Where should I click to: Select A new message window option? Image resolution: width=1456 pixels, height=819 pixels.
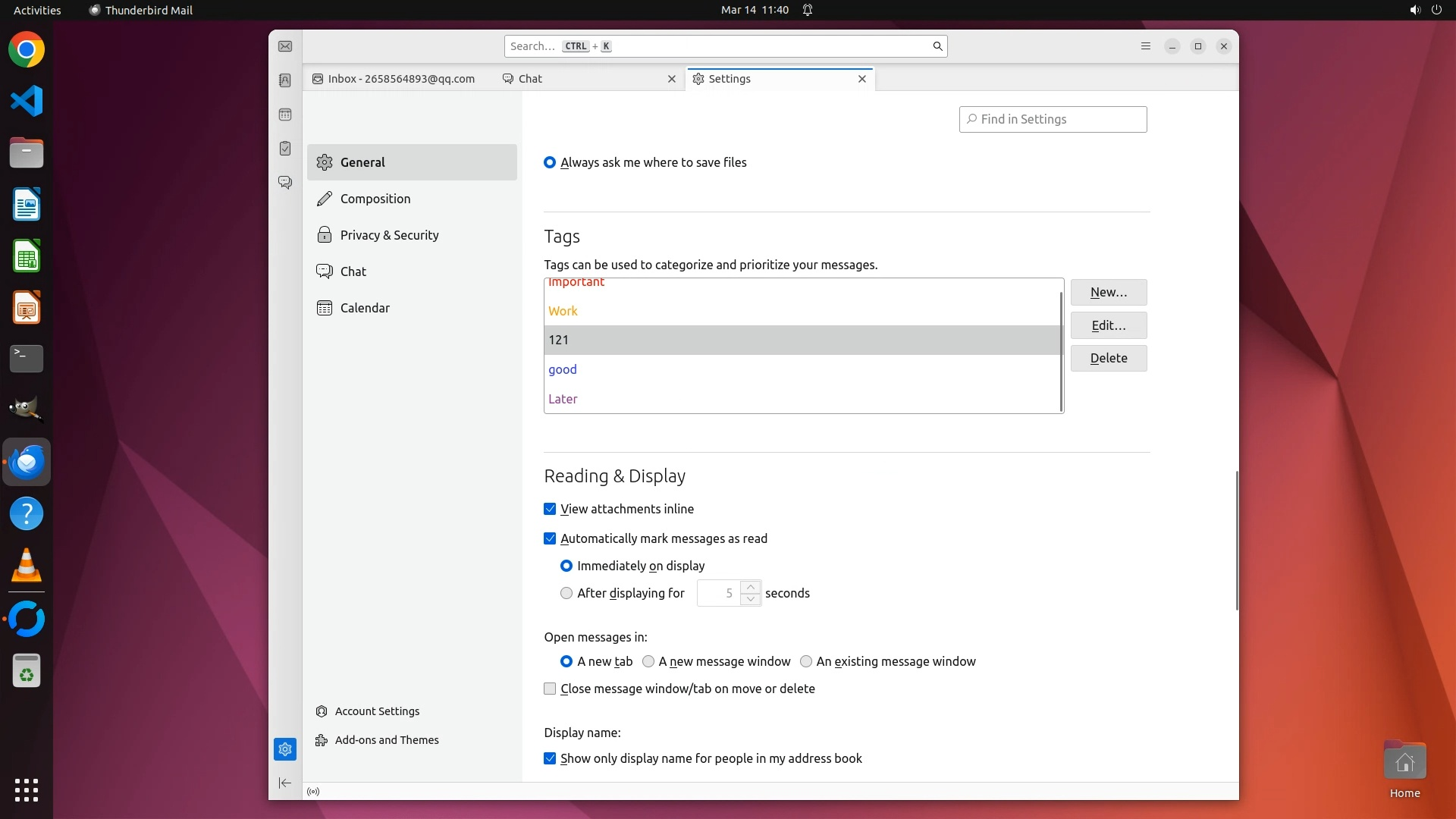coord(648,661)
